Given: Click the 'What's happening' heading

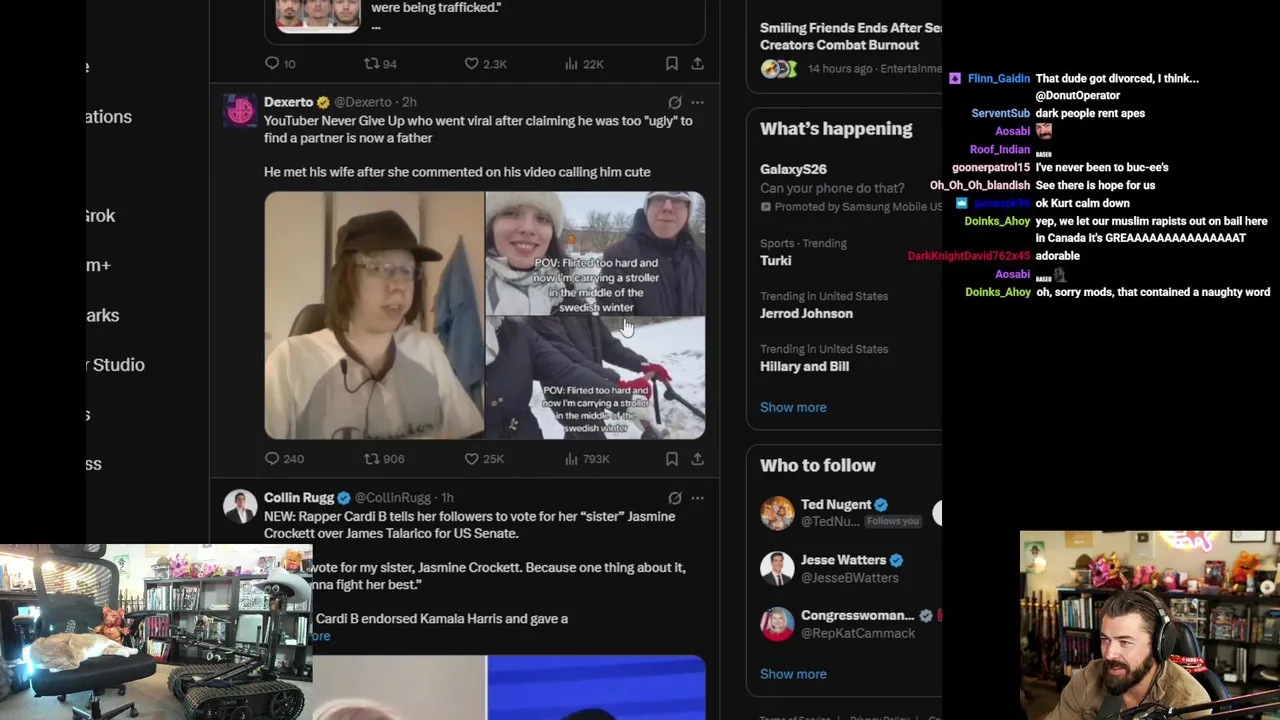Looking at the screenshot, I should [x=836, y=129].
